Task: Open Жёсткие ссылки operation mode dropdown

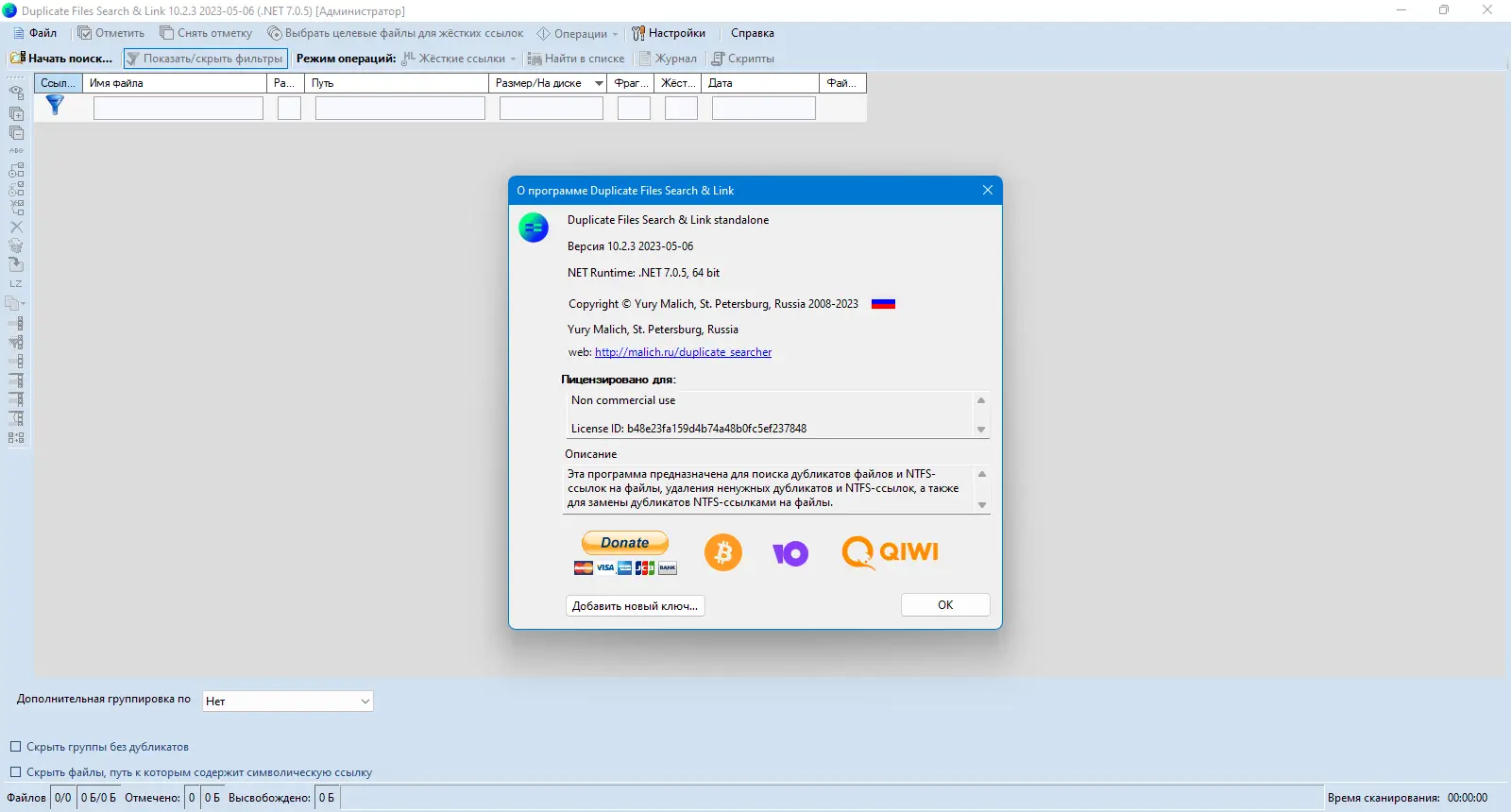Action: (459, 59)
